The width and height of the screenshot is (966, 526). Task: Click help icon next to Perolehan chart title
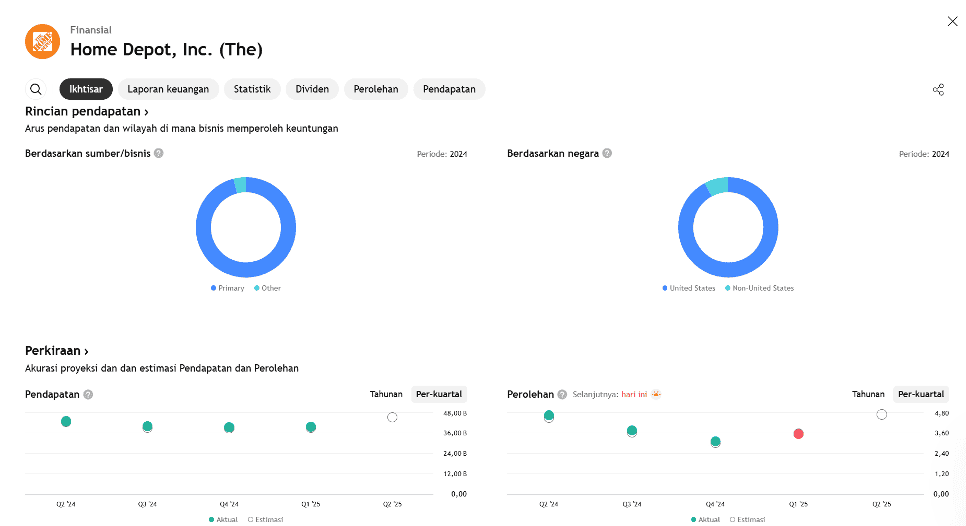click(x=563, y=395)
